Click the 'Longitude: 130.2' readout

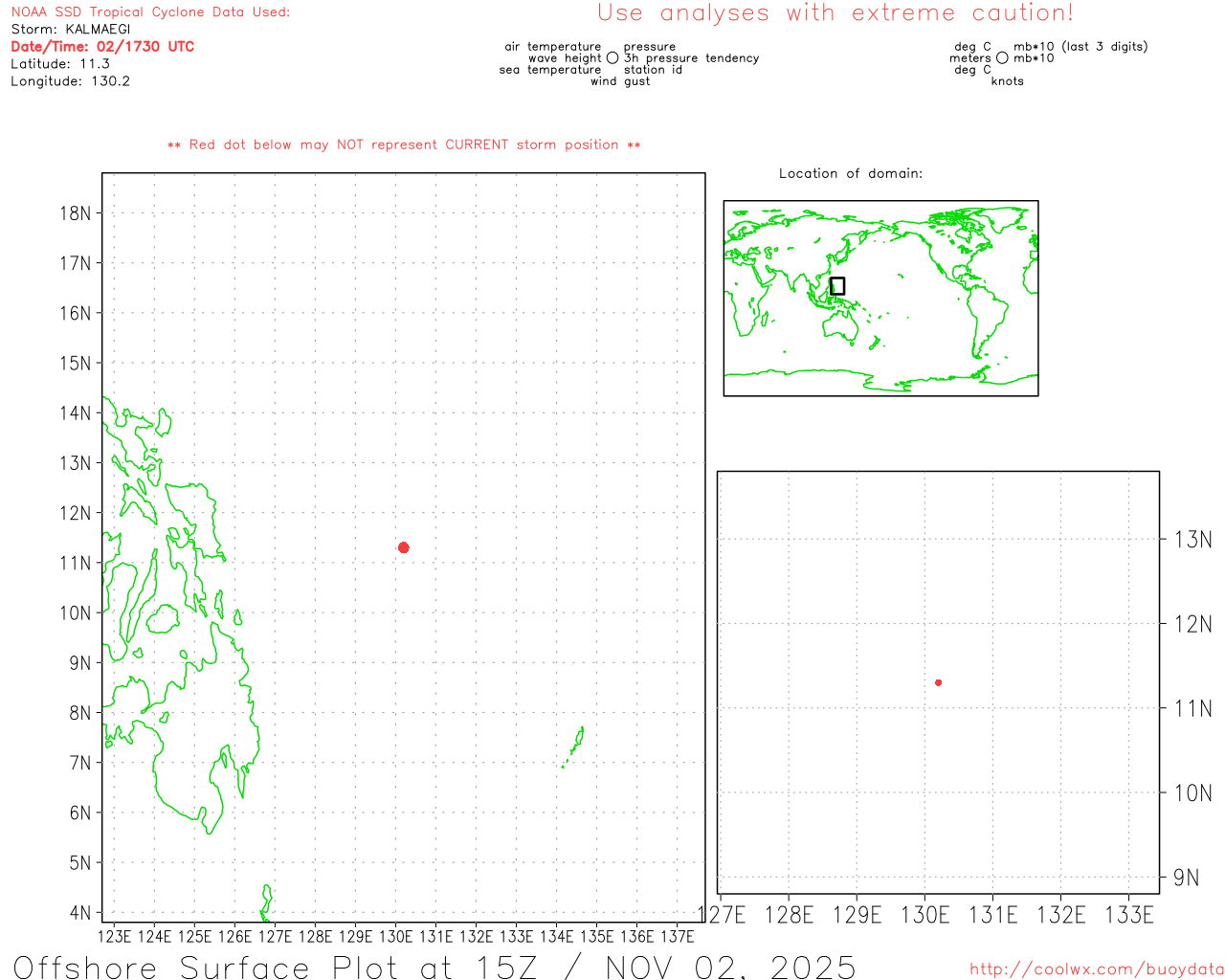(70, 81)
